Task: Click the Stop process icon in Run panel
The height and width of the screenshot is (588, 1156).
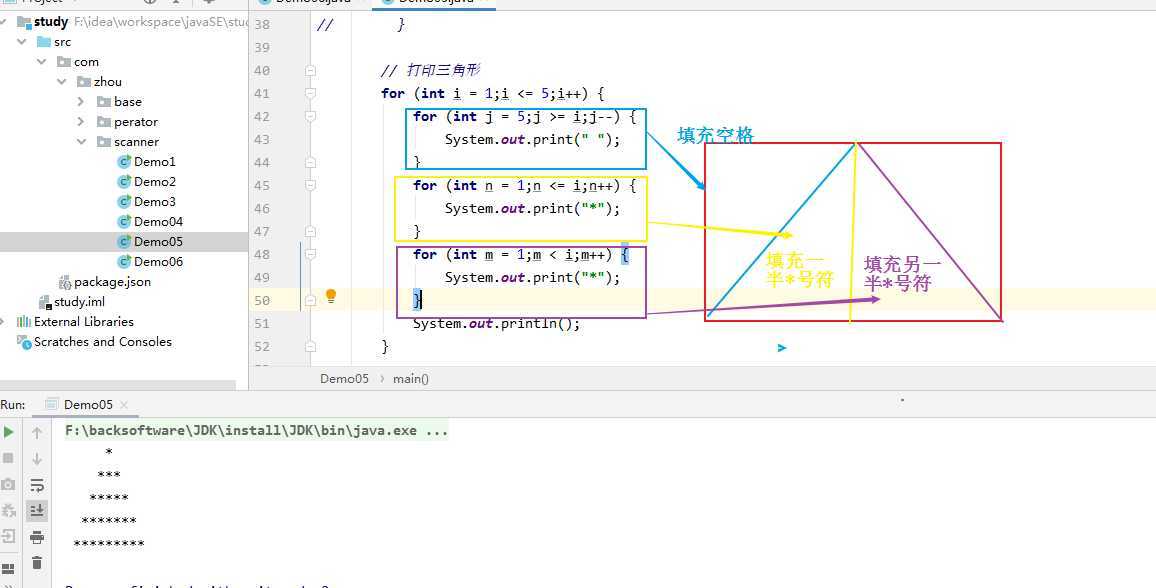Action: pos(8,458)
